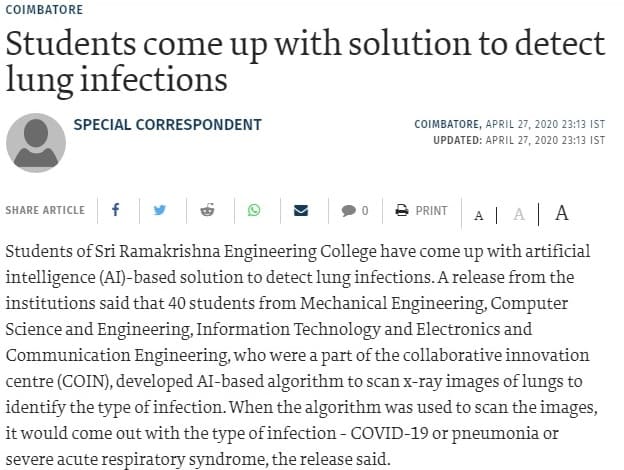
Task: Open the COIMBATORE section link above headline
Action: (44, 10)
